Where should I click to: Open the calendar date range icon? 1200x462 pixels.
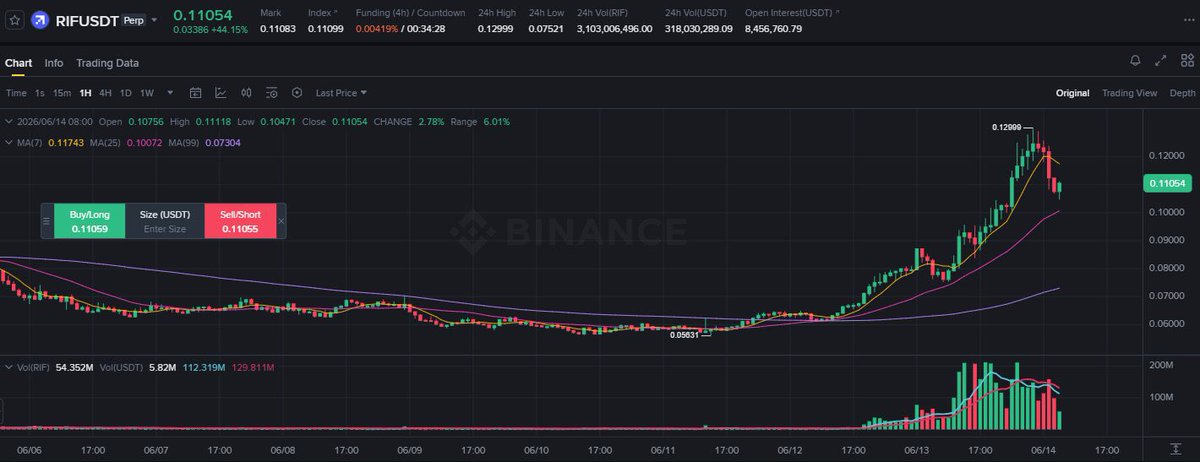tap(195, 93)
